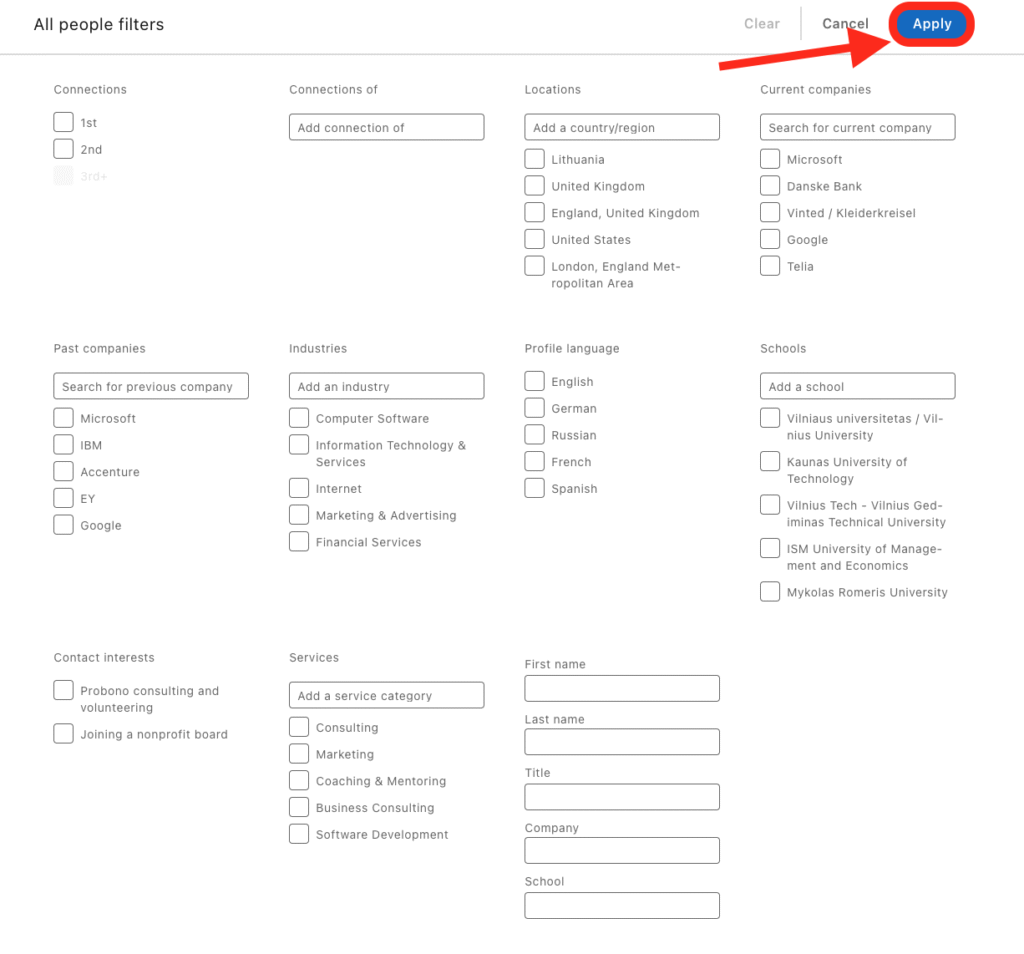Image resolution: width=1024 pixels, height=954 pixels.
Task: Focus the First name text box
Action: click(x=622, y=688)
